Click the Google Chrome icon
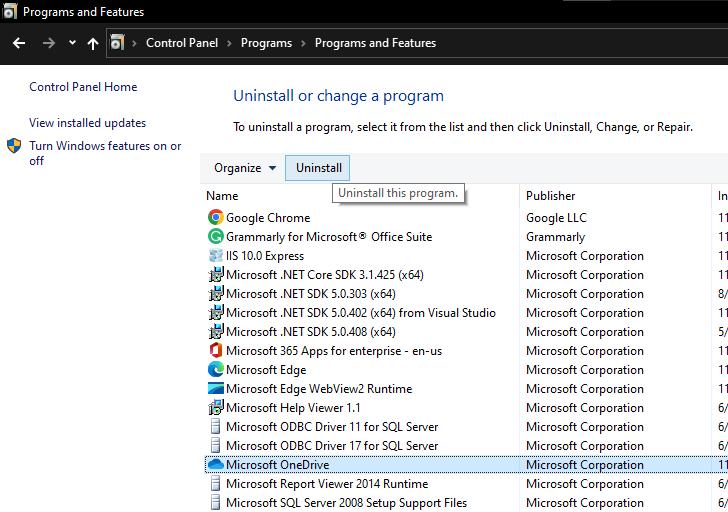This screenshot has height=512, width=728. click(215, 218)
